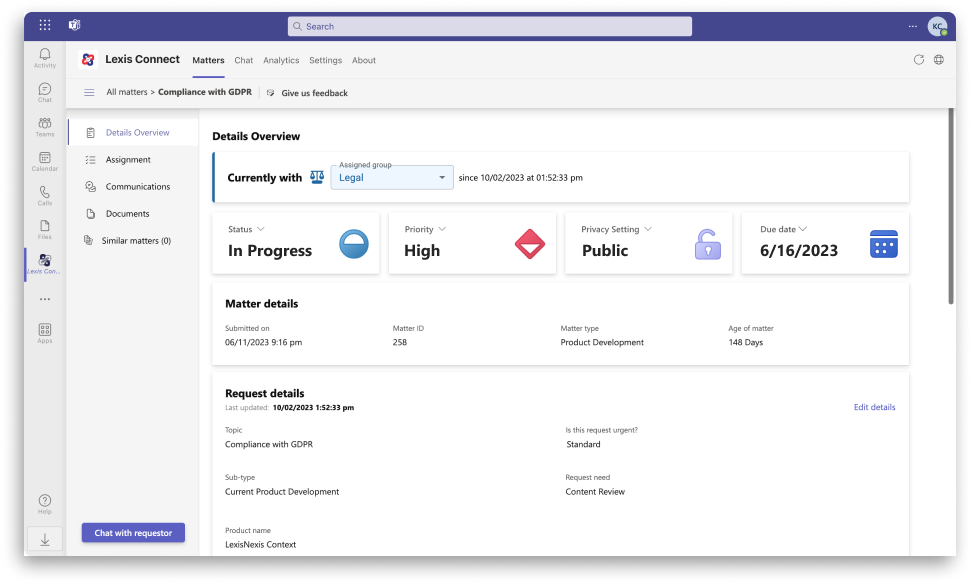Go back to All matters breadcrumb
The image size is (972, 584).
point(126,92)
